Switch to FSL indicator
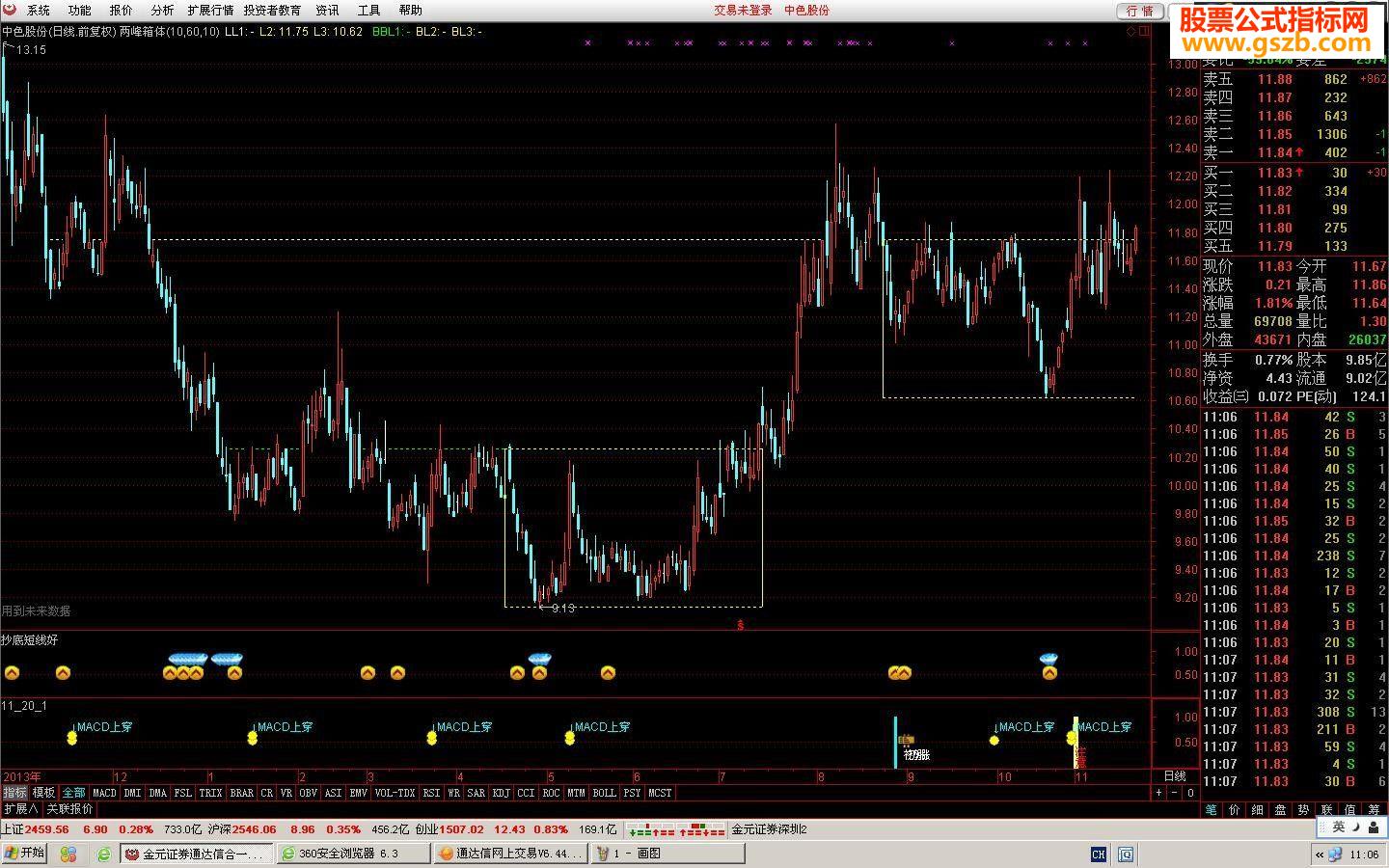The height and width of the screenshot is (868, 1389). (183, 793)
